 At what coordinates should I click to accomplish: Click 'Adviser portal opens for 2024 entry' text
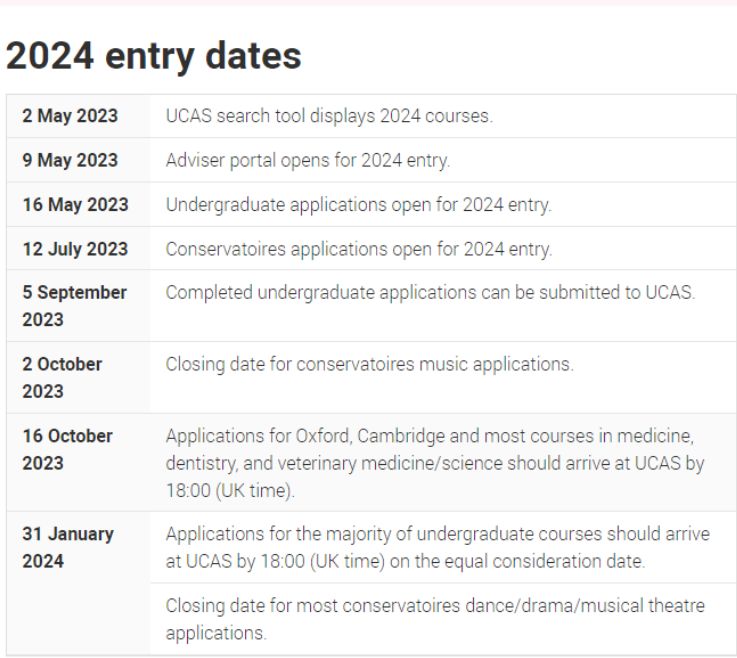coord(308,161)
